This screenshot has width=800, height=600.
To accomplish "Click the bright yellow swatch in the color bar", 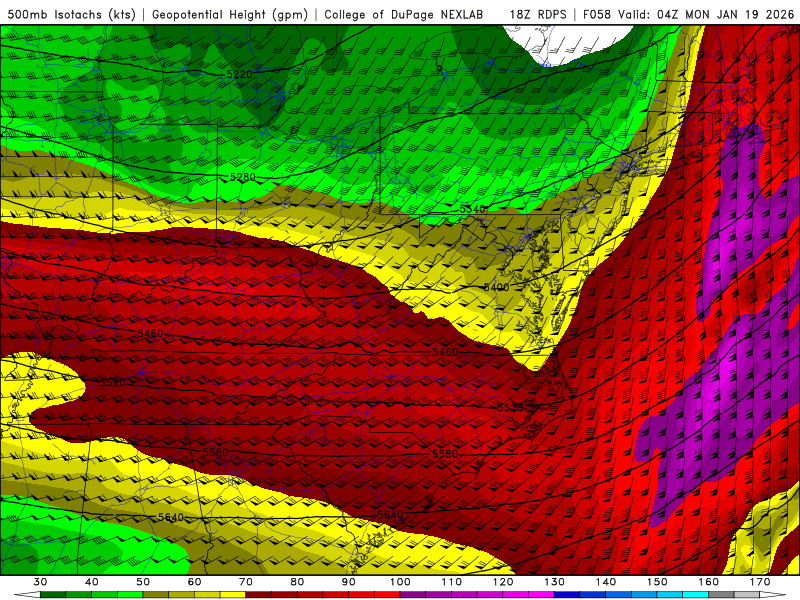I will [233, 593].
